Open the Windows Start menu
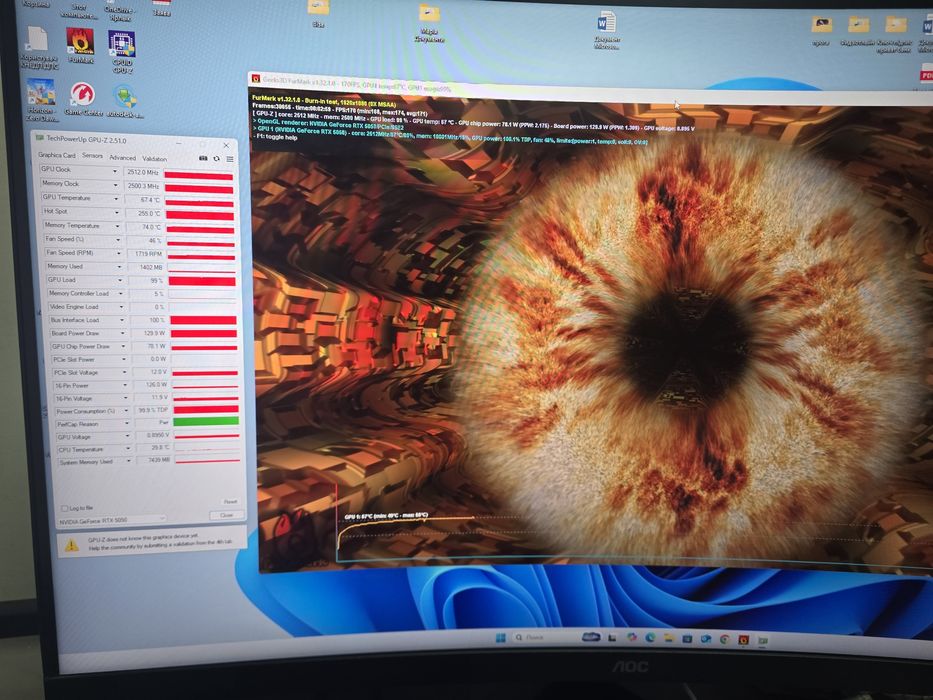 tap(500, 638)
